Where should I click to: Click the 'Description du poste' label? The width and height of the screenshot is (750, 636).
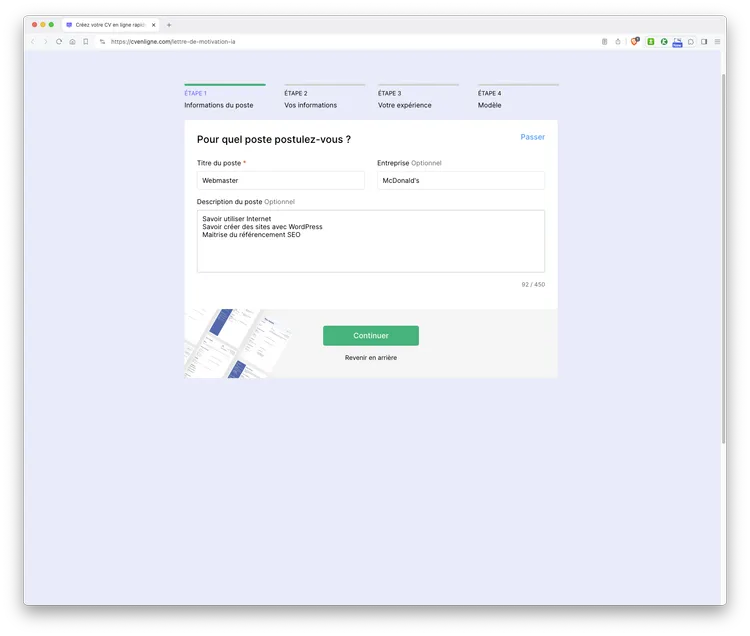[x=229, y=202]
